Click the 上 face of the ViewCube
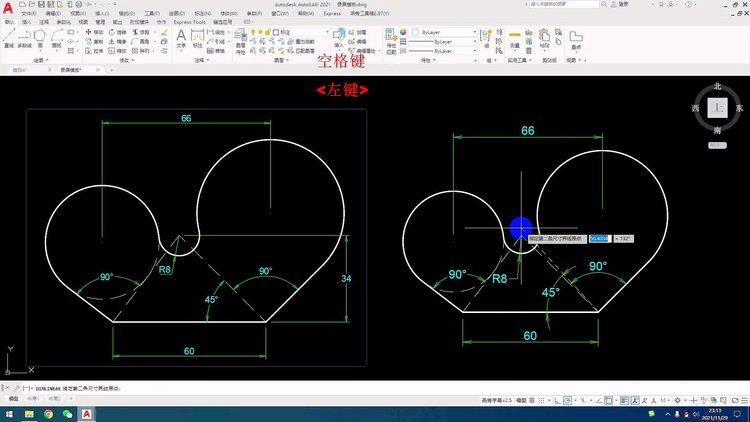750x422 pixels. [717, 108]
